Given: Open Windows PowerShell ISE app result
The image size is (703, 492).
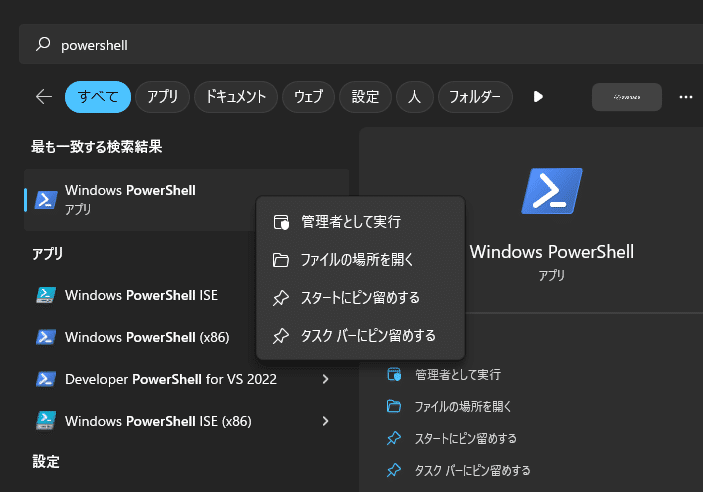Looking at the screenshot, I should tap(141, 295).
